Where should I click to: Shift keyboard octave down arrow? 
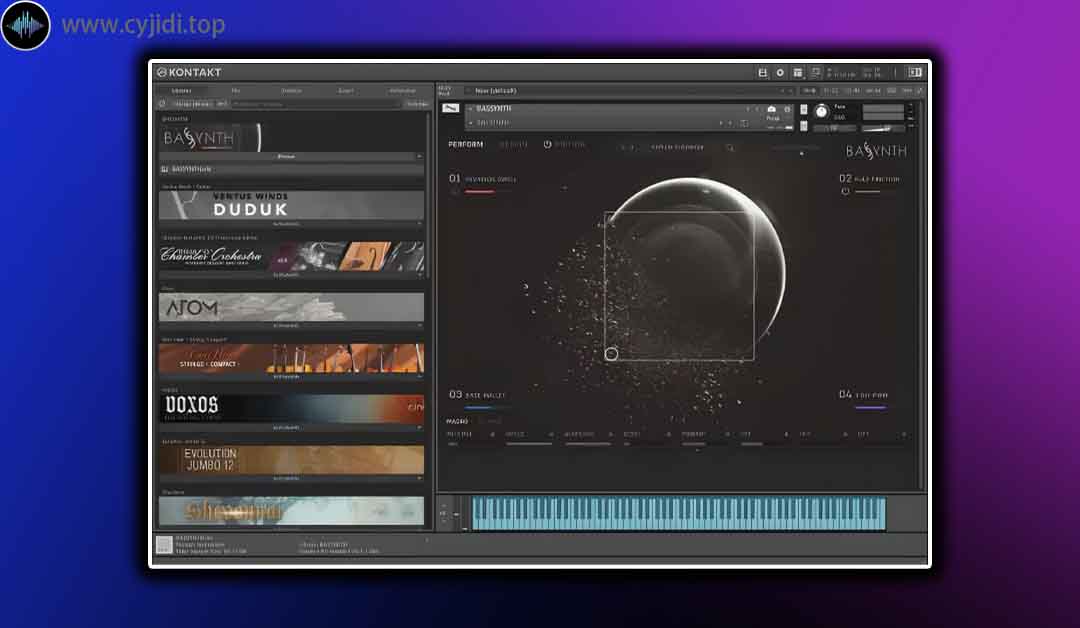(443, 521)
